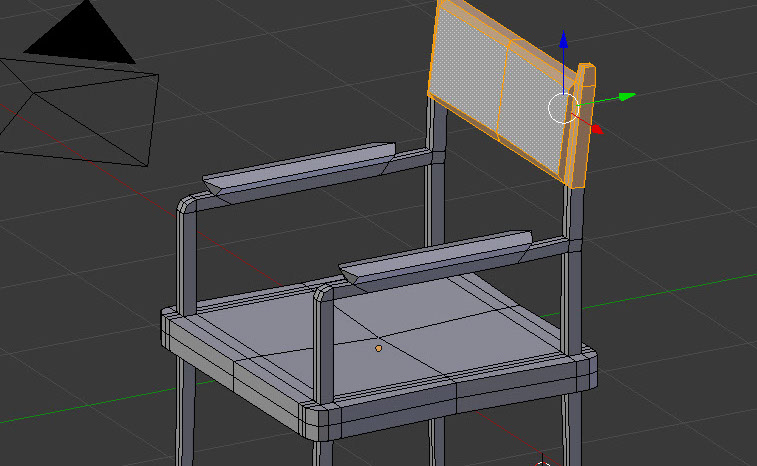Click the red X-axis manipulator arrow

pos(597,128)
